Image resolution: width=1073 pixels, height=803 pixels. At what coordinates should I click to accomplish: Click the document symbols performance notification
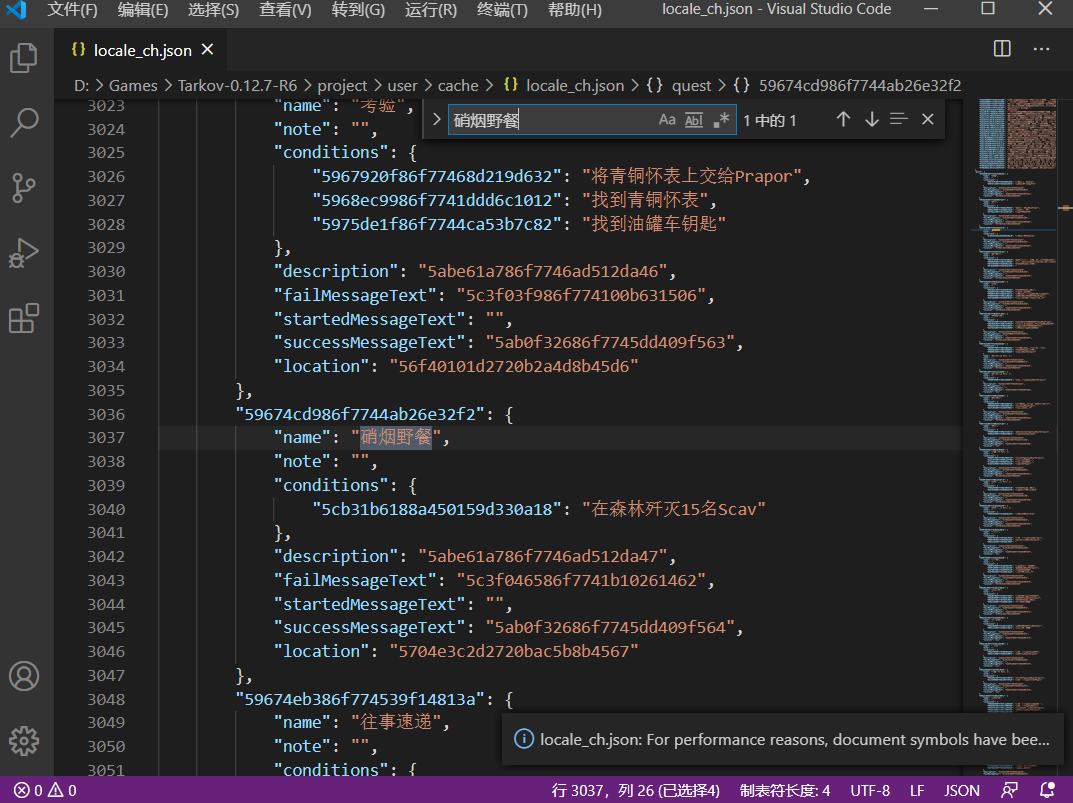click(x=783, y=739)
